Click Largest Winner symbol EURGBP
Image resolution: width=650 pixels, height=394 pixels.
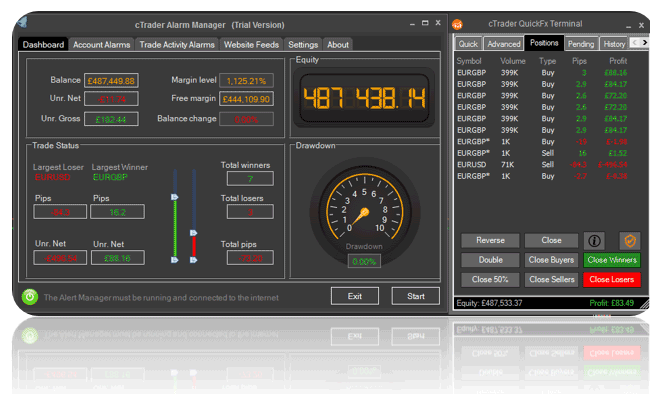[x=110, y=178]
